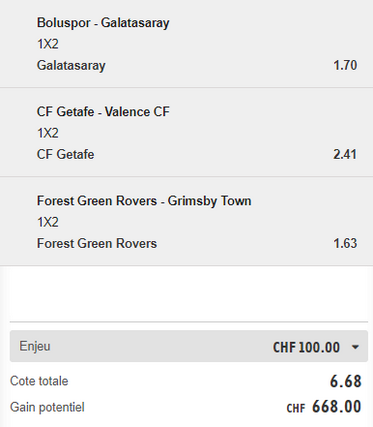Click the Galatasaray selection odds 1.70
Image resolution: width=373 pixels, height=427 pixels.
[x=345, y=65]
